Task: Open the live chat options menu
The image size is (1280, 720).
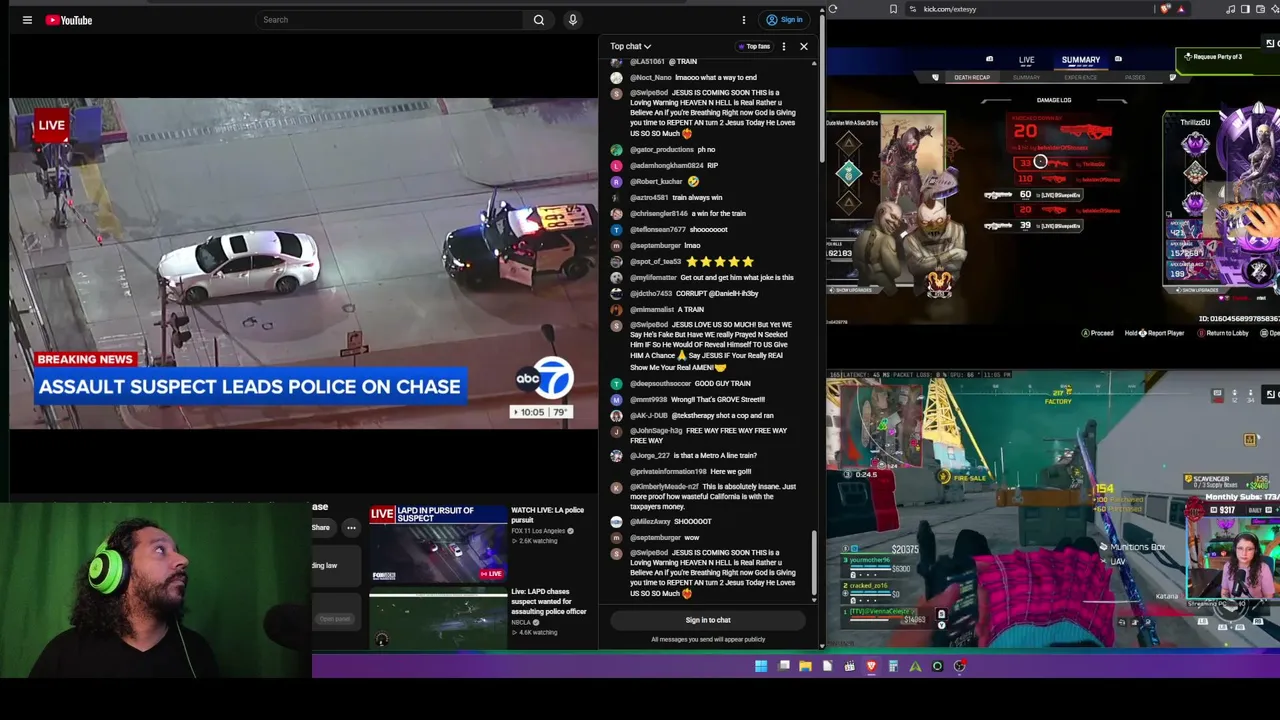Action: [x=784, y=46]
